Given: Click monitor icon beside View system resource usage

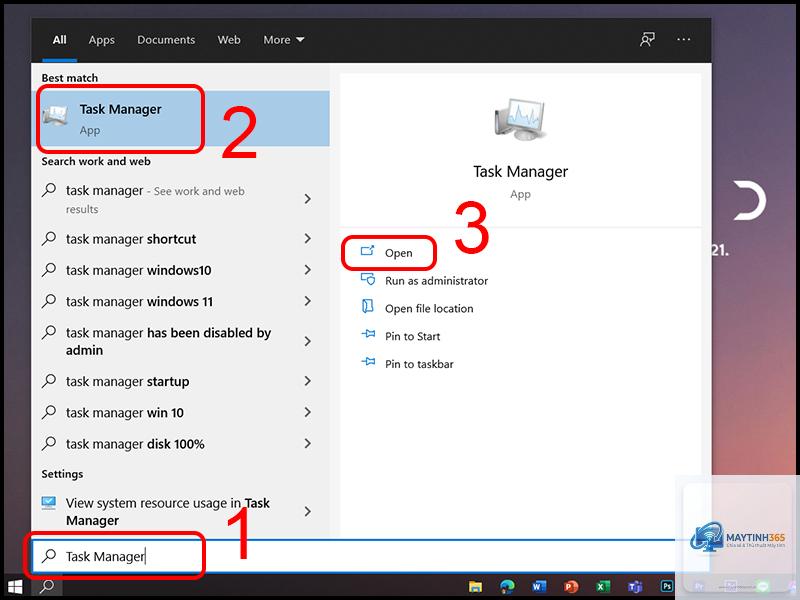Looking at the screenshot, I should (x=49, y=503).
